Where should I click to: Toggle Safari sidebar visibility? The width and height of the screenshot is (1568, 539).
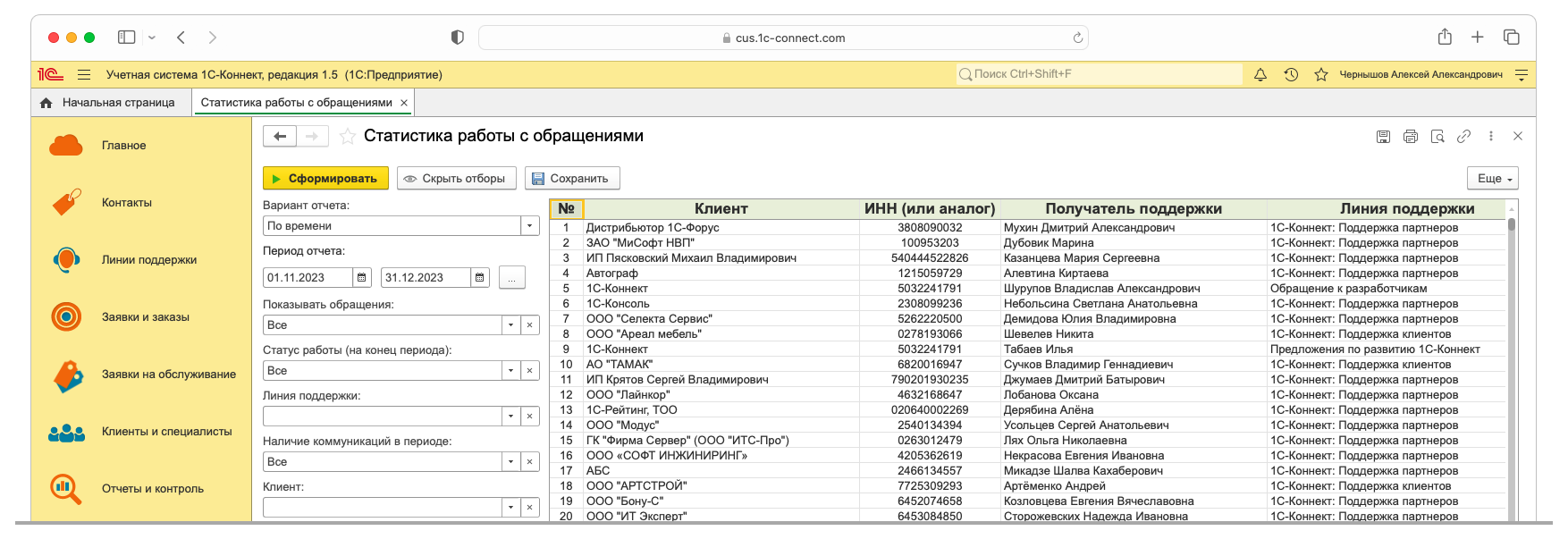click(x=127, y=38)
